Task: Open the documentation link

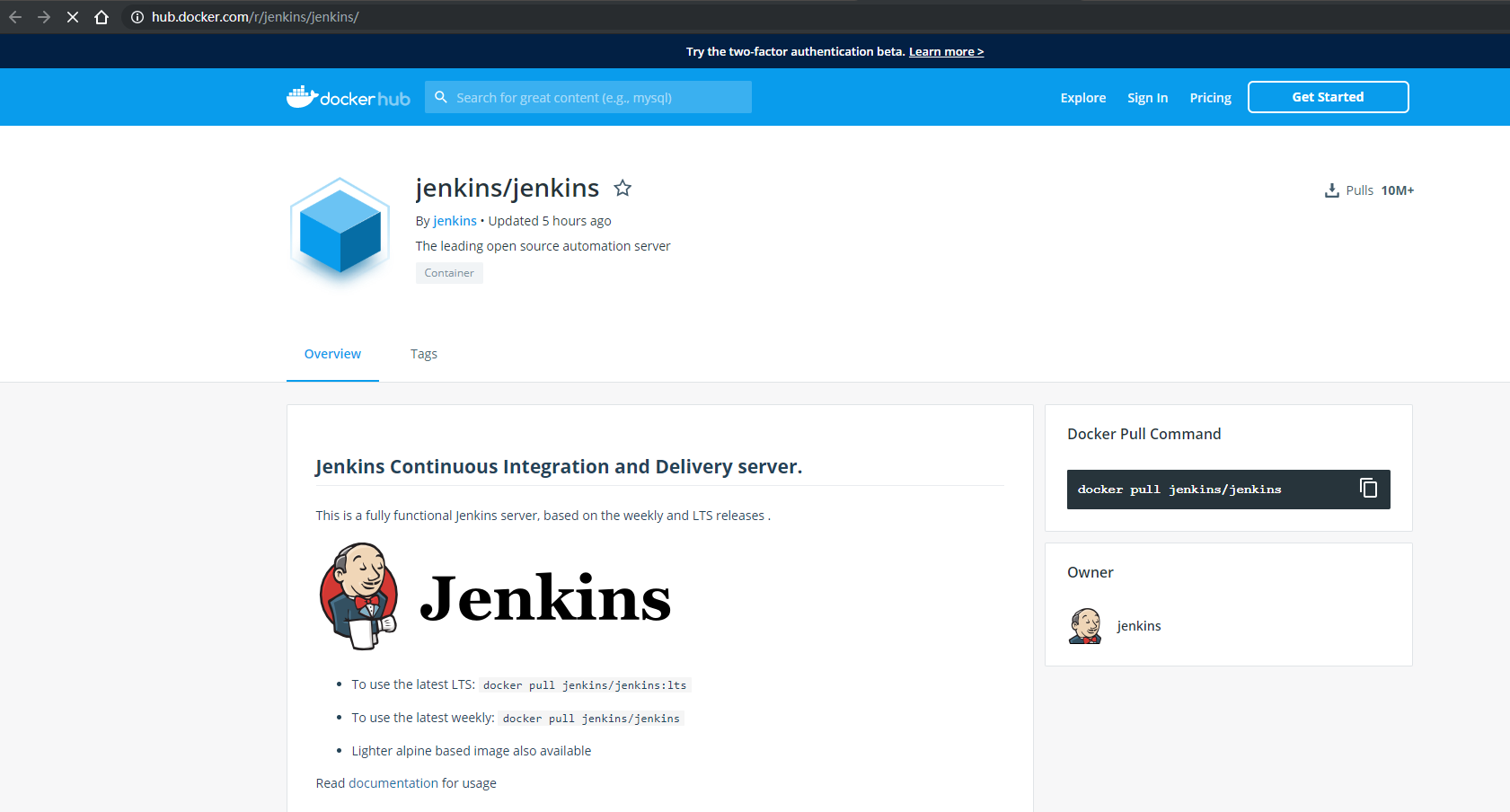Action: 393,783
